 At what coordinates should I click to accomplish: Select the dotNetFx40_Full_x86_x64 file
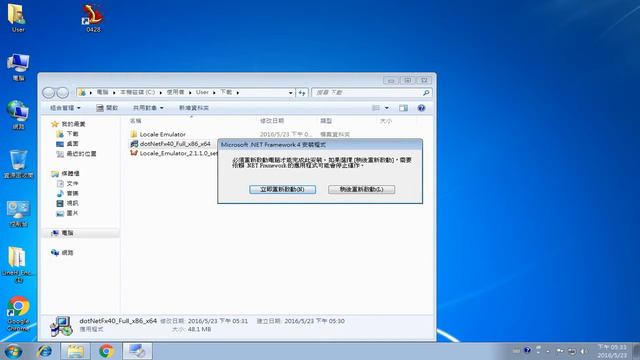pos(171,144)
